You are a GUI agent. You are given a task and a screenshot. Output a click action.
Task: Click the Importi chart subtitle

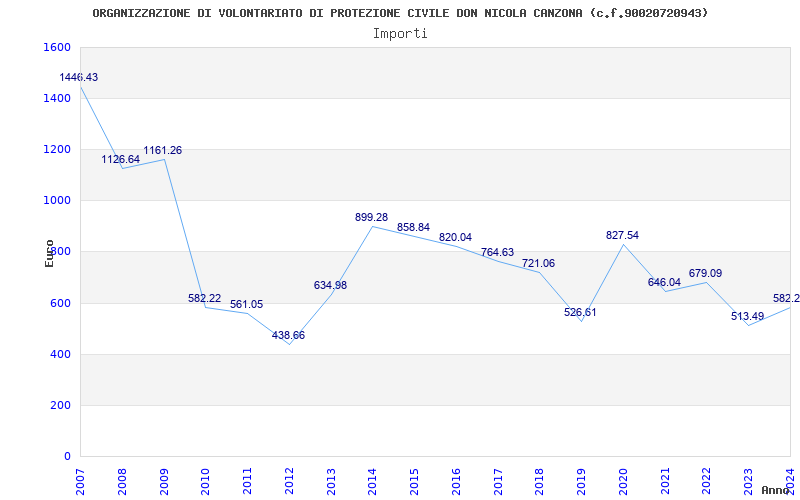coord(400,33)
